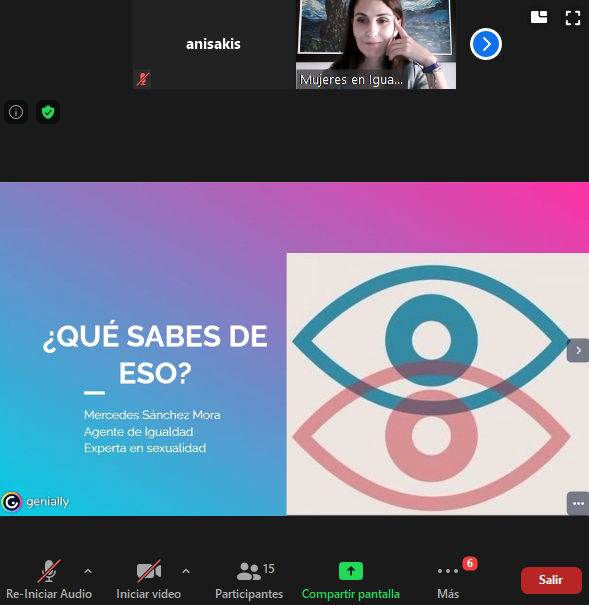Viewport: 589px width, 605px height.
Task: Click the green encryption shield icon
Action: (48, 112)
